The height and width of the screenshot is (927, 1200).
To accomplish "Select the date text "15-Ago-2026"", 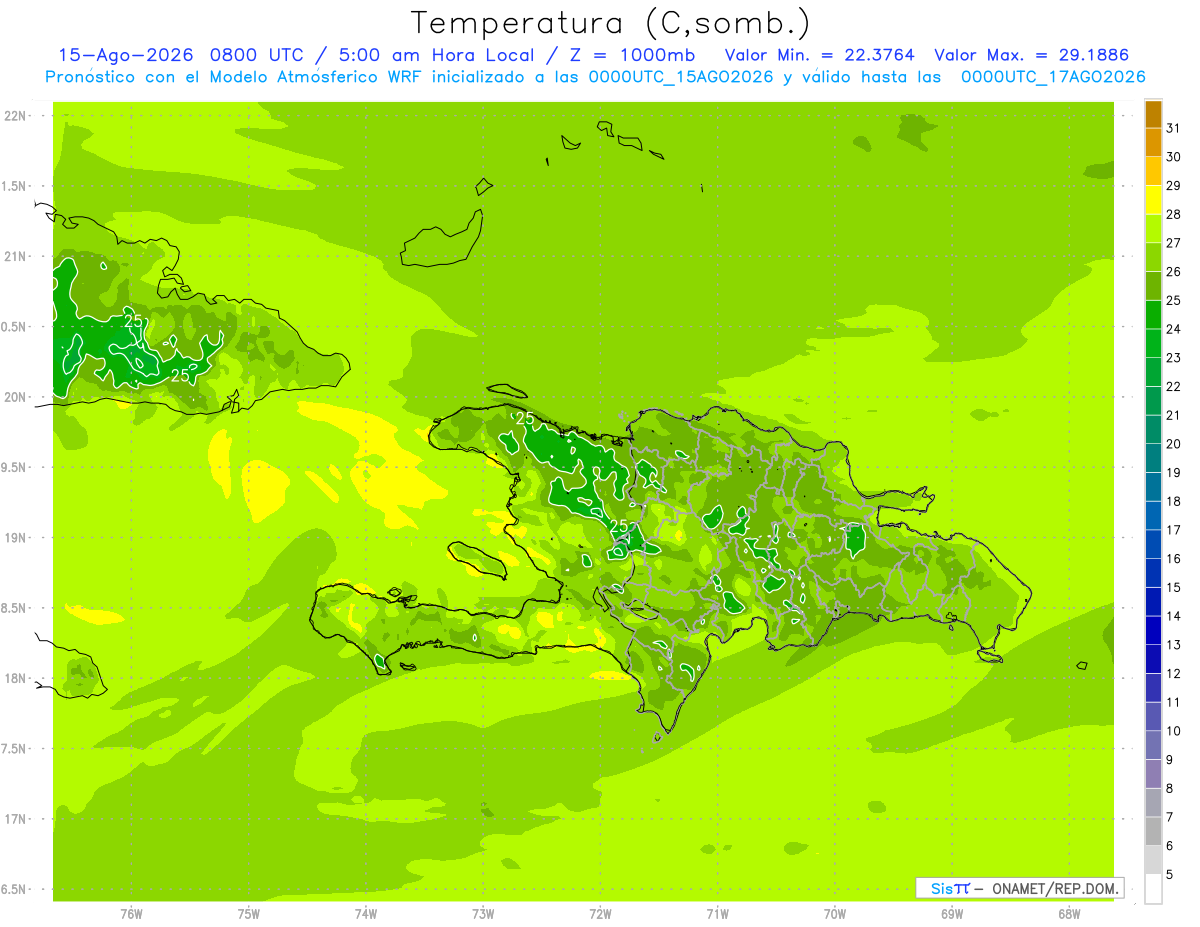I will [127, 55].
